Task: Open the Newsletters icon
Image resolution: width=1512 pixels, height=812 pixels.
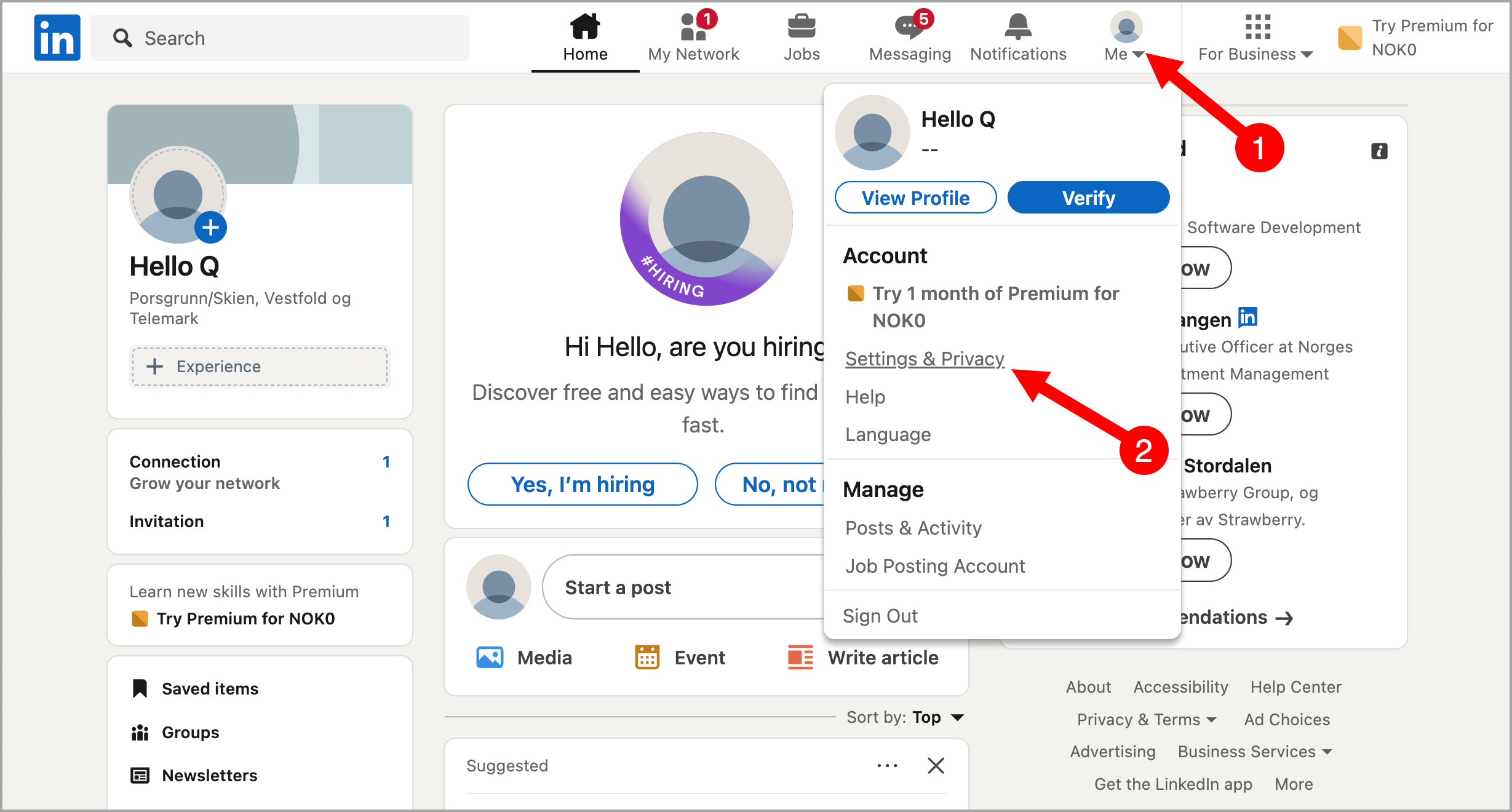Action: tap(140, 775)
